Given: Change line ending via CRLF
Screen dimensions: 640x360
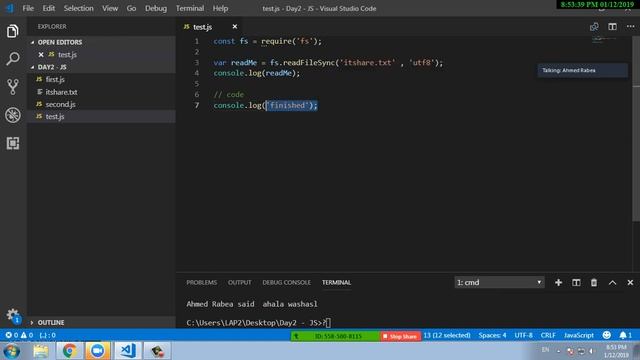Looking at the screenshot, I should 548,335.
